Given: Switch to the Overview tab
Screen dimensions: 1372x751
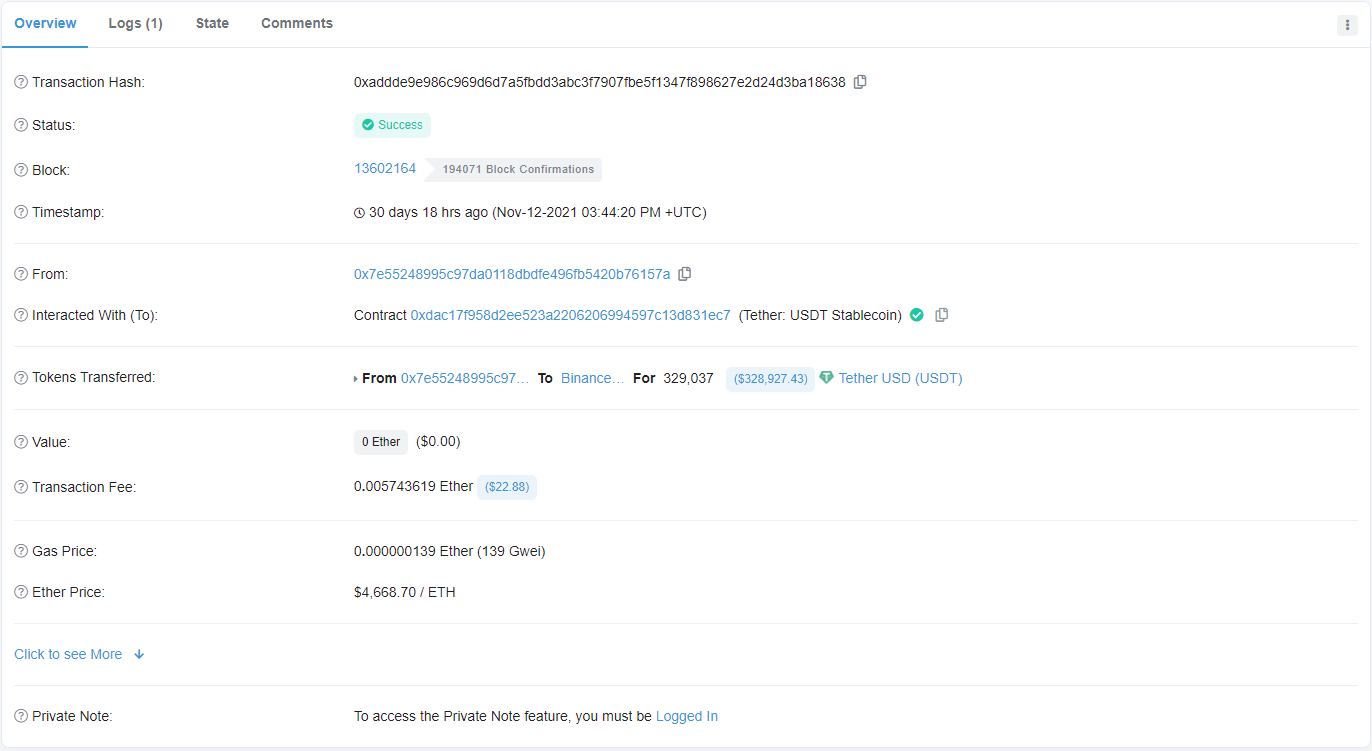Looking at the screenshot, I should (x=45, y=23).
